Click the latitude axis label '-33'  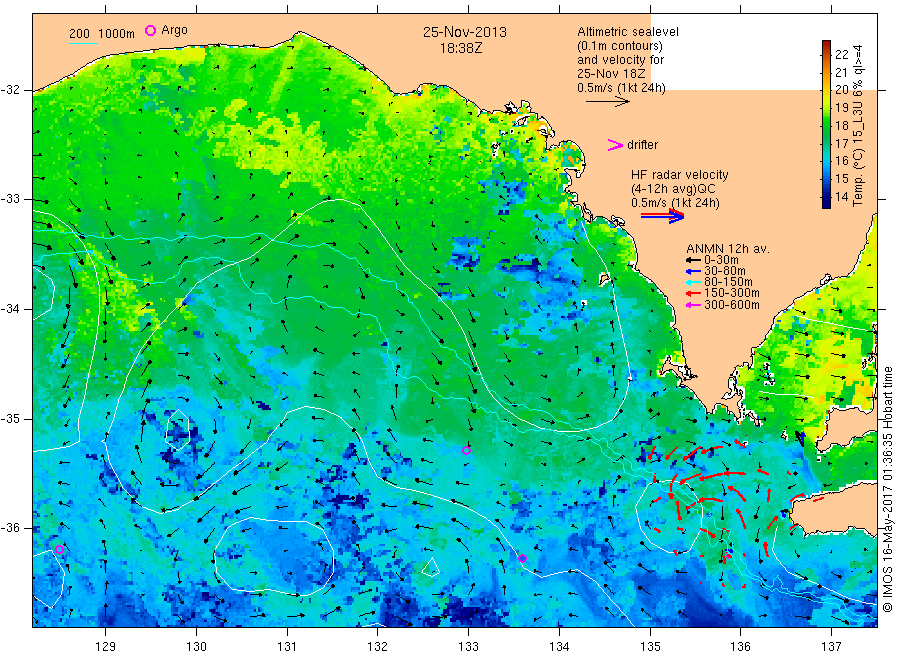pos(10,199)
